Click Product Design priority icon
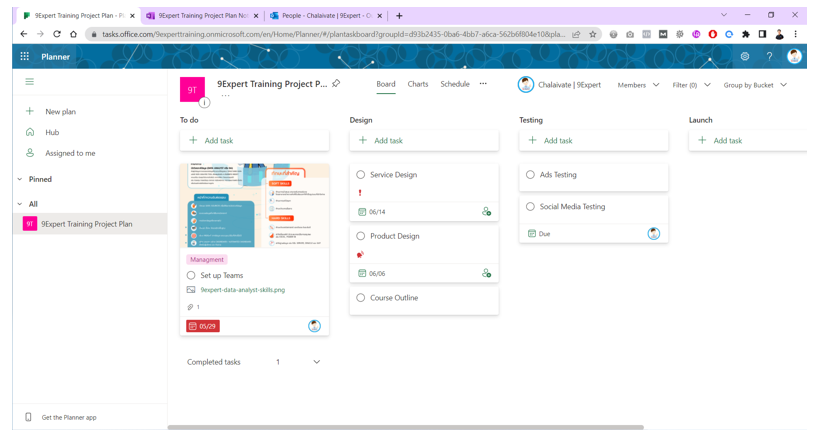The image size is (825, 439). pyautogui.click(x=360, y=255)
